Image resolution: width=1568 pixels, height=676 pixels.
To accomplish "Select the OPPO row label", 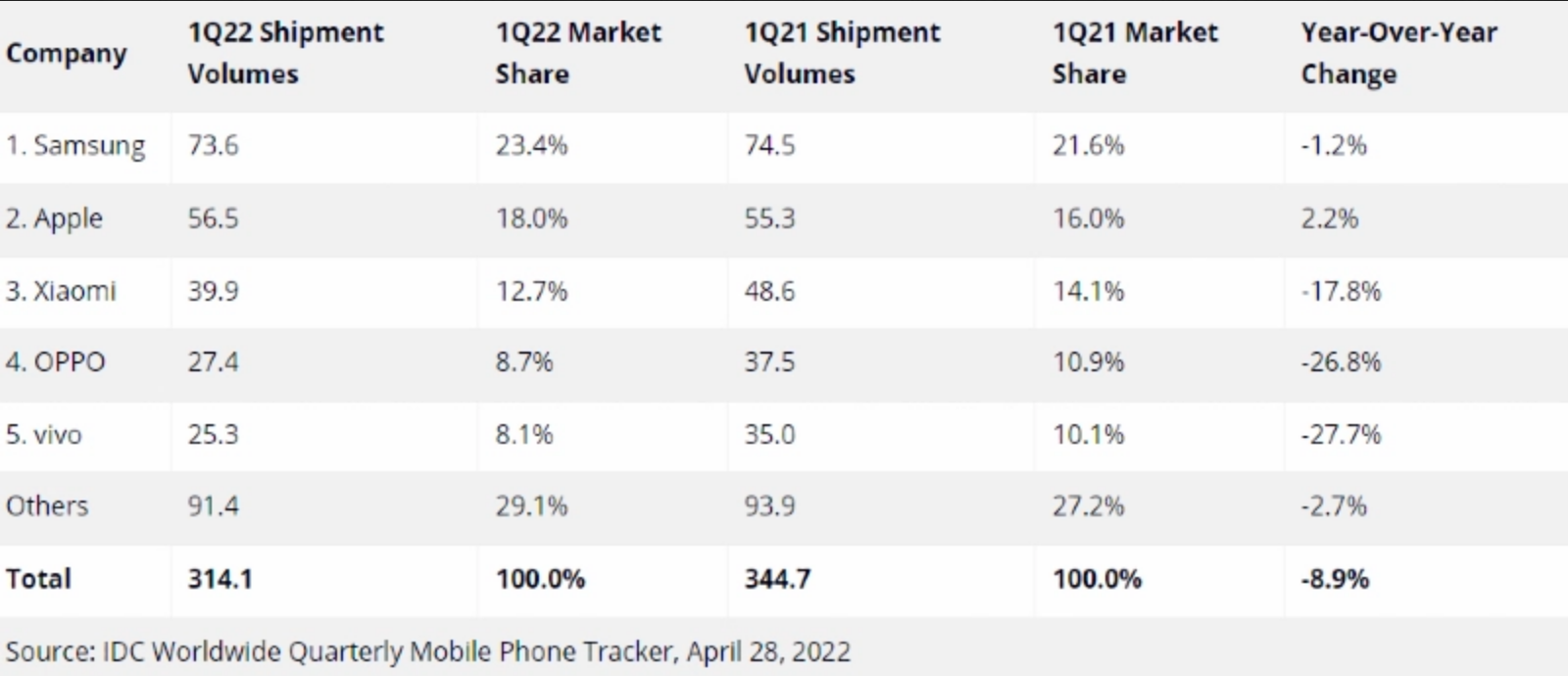I will coord(56,362).
